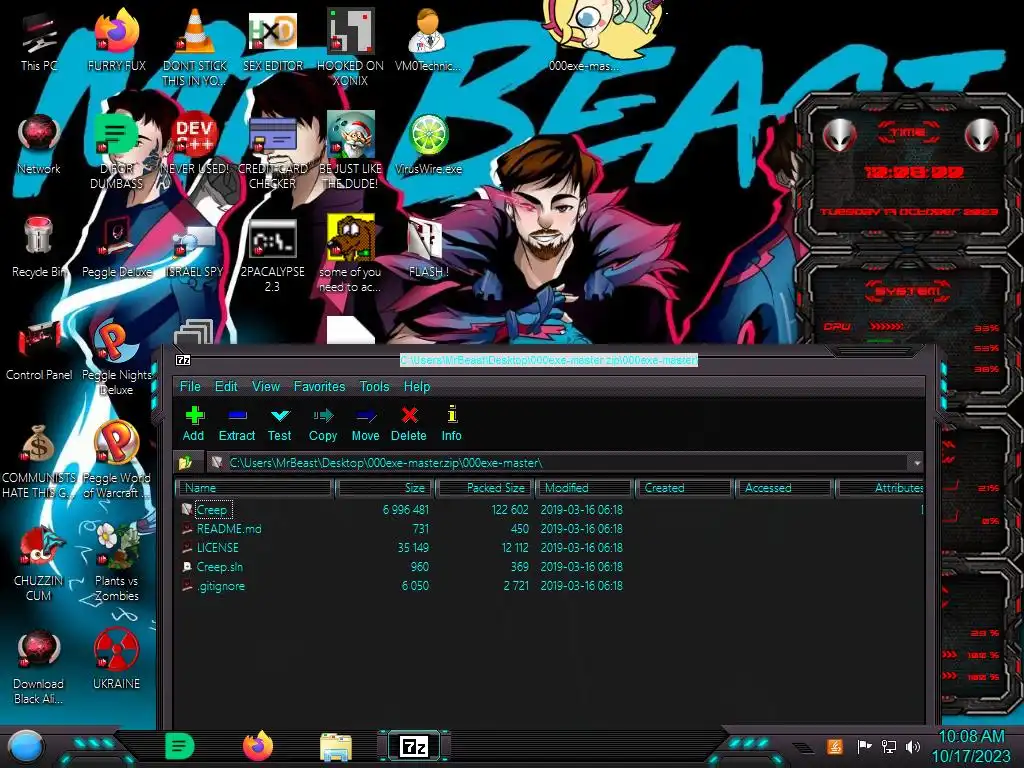Sort by the Size column header
The width and height of the screenshot is (1024, 768).
point(385,488)
